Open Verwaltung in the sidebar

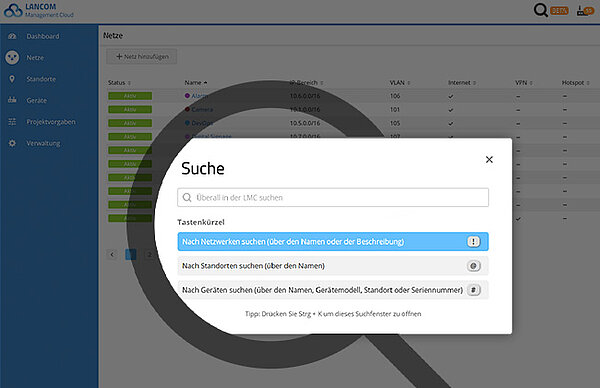pyautogui.click(x=43, y=143)
